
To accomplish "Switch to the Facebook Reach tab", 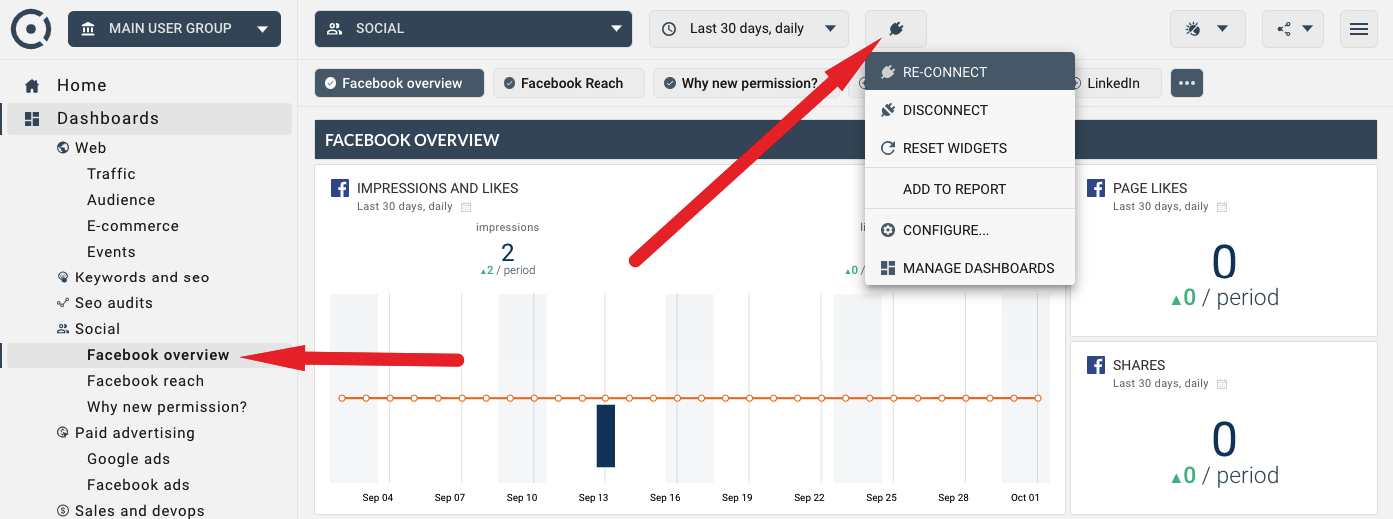I will pos(569,83).
